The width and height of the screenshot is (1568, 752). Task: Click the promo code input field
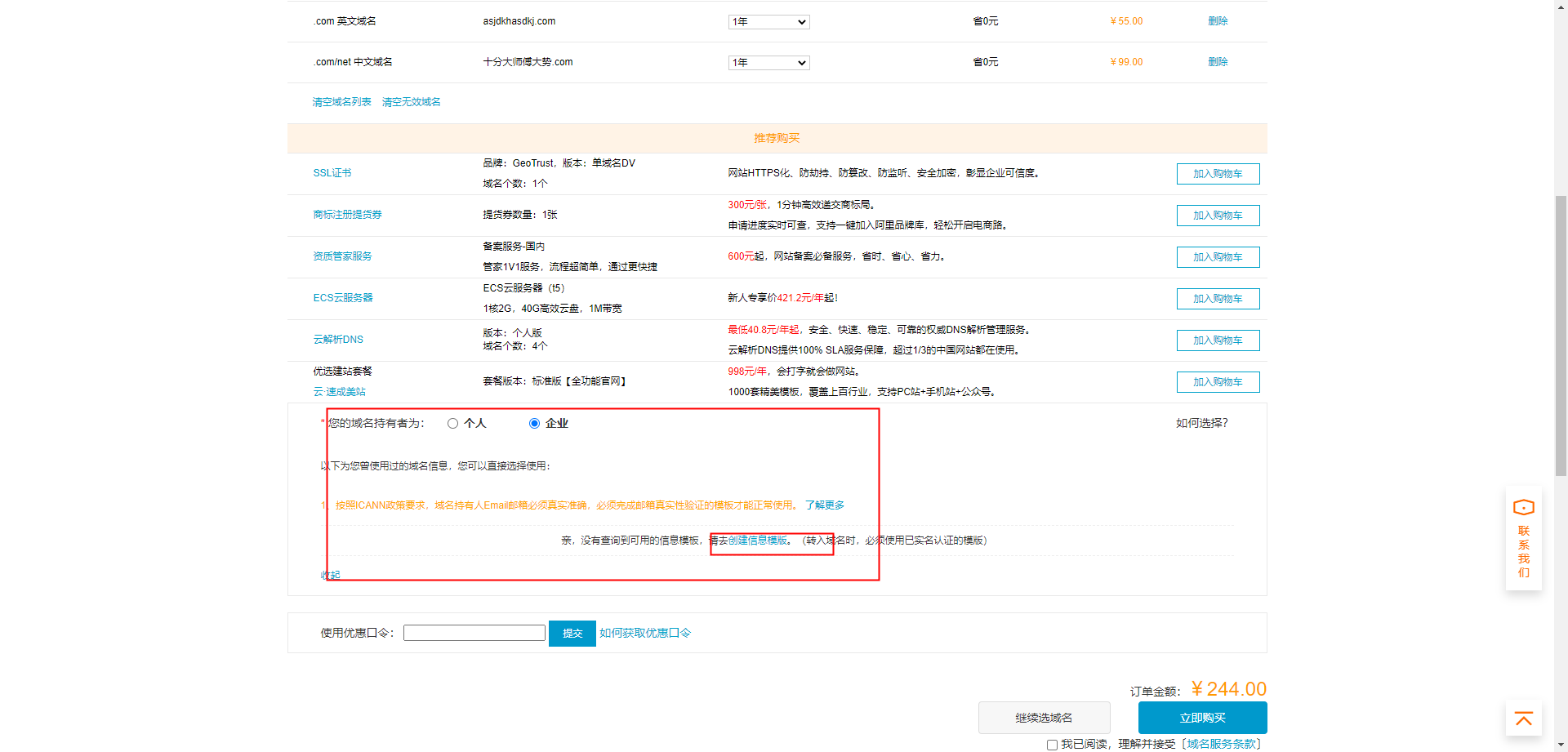click(x=474, y=632)
